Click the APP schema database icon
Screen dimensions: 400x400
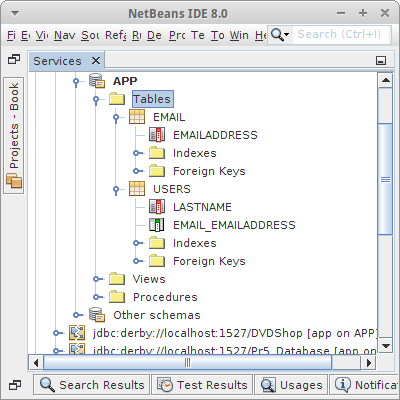click(x=97, y=81)
